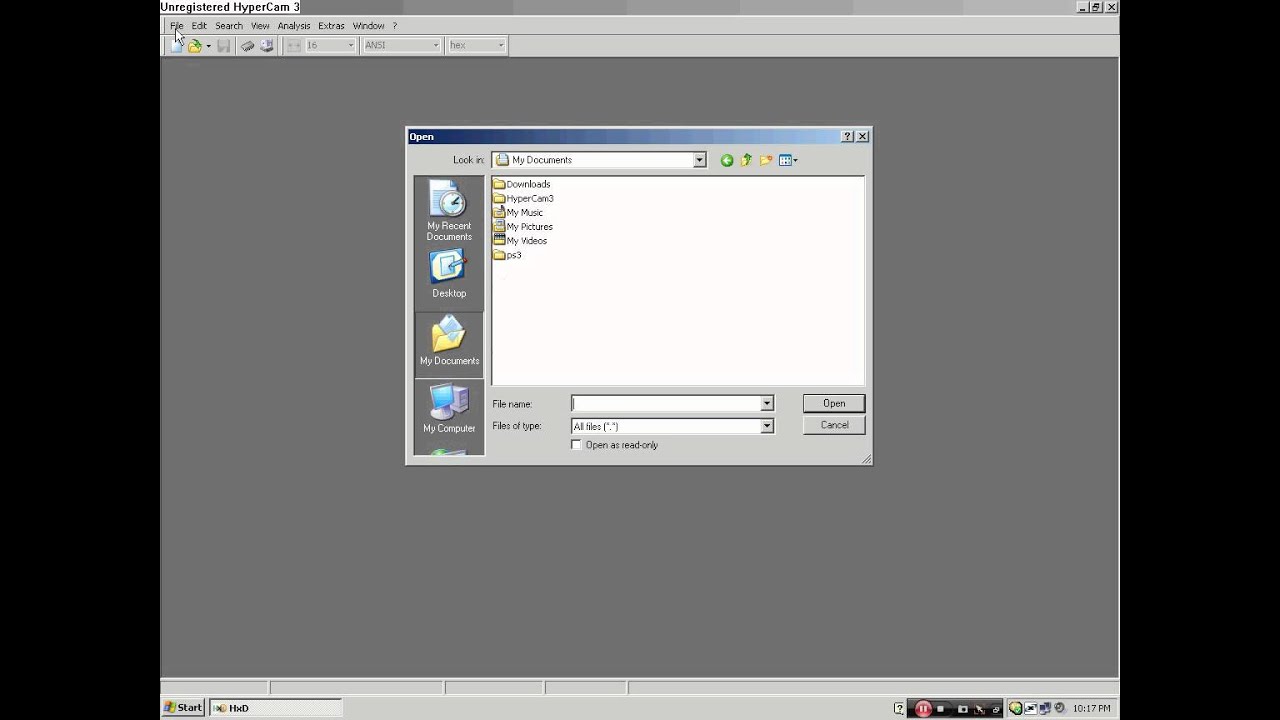Open the Extras menu
1280x720 pixels.
coord(331,26)
